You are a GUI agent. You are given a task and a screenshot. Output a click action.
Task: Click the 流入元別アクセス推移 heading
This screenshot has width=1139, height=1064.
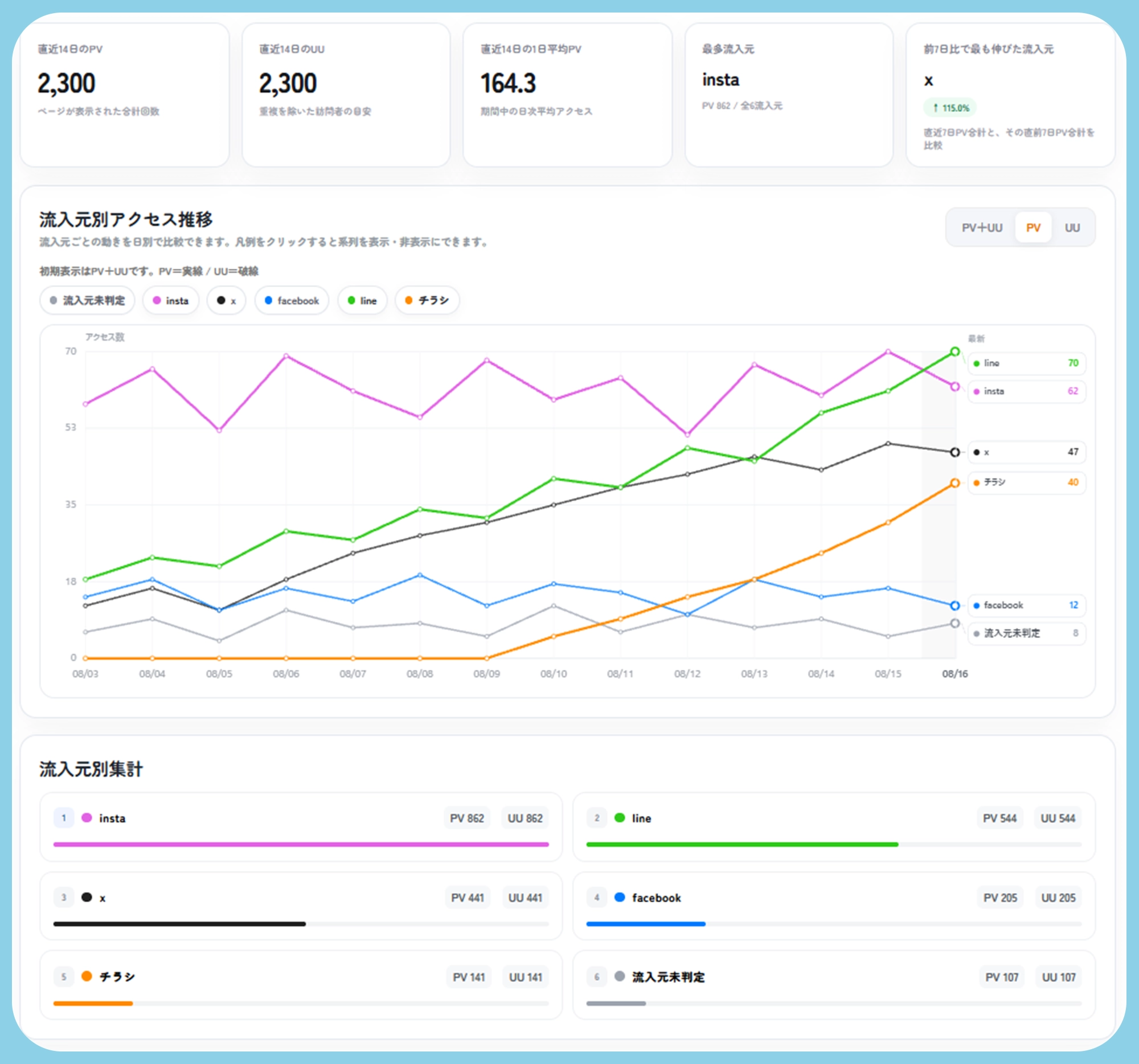(x=125, y=219)
